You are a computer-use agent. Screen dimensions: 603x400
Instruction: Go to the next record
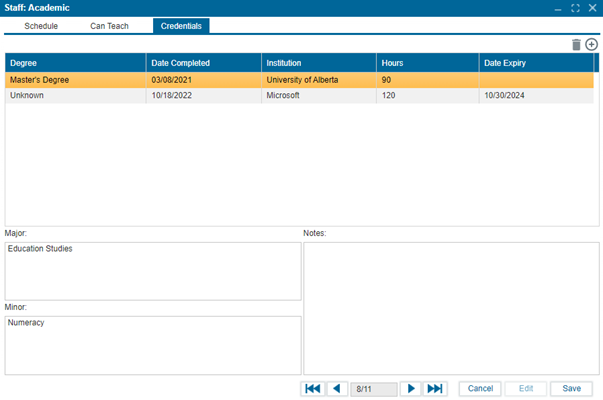410,388
